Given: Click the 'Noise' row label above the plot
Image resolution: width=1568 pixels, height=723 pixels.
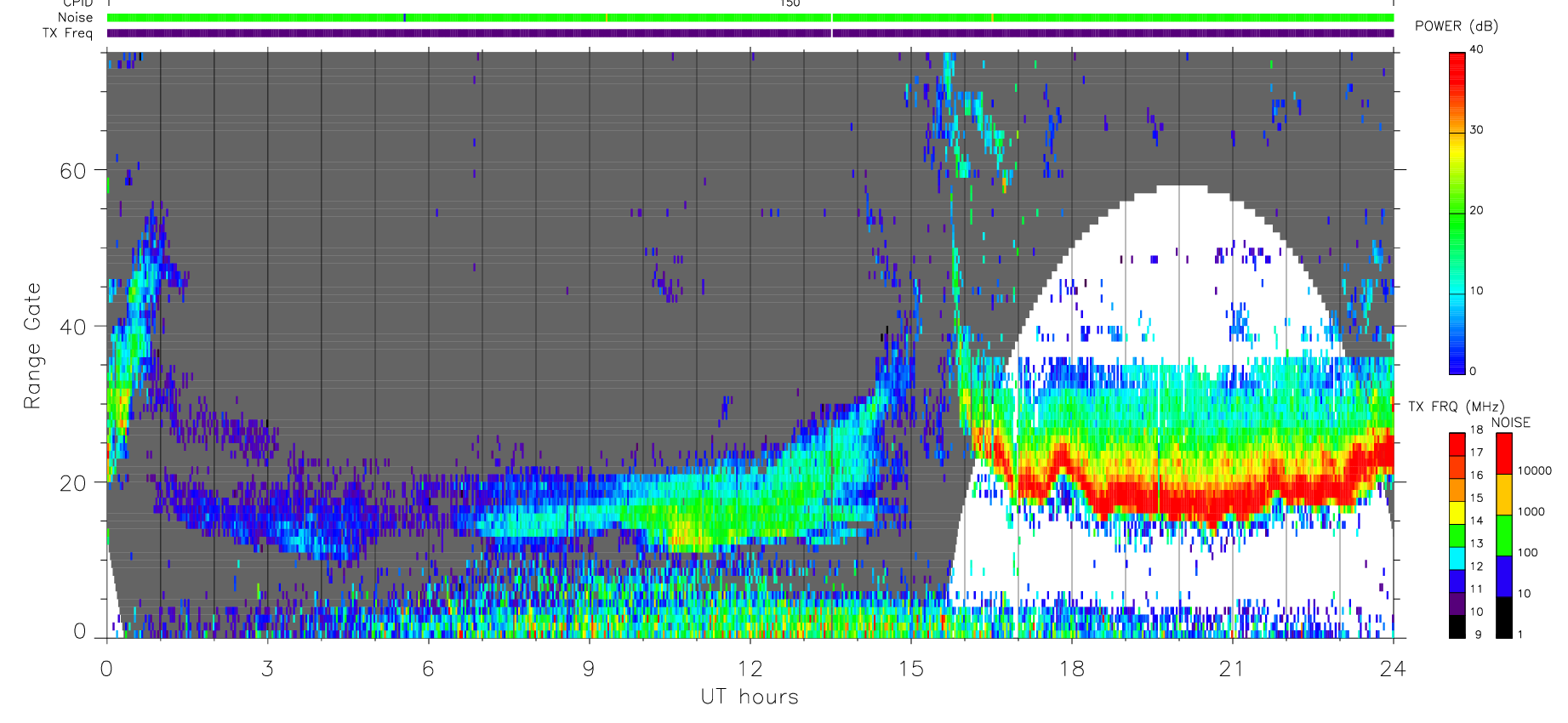Looking at the screenshot, I should tap(75, 17).
